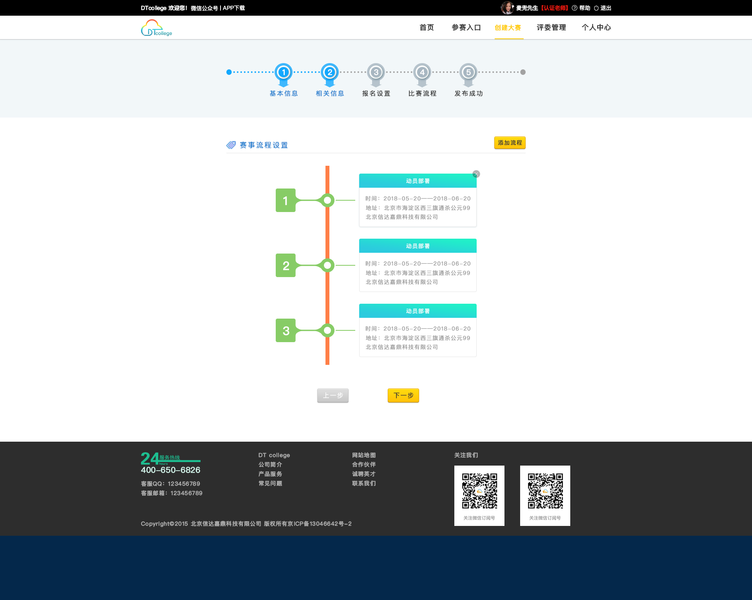Click the 关注我们 footer heading
The height and width of the screenshot is (600, 752).
pyautogui.click(x=466, y=455)
